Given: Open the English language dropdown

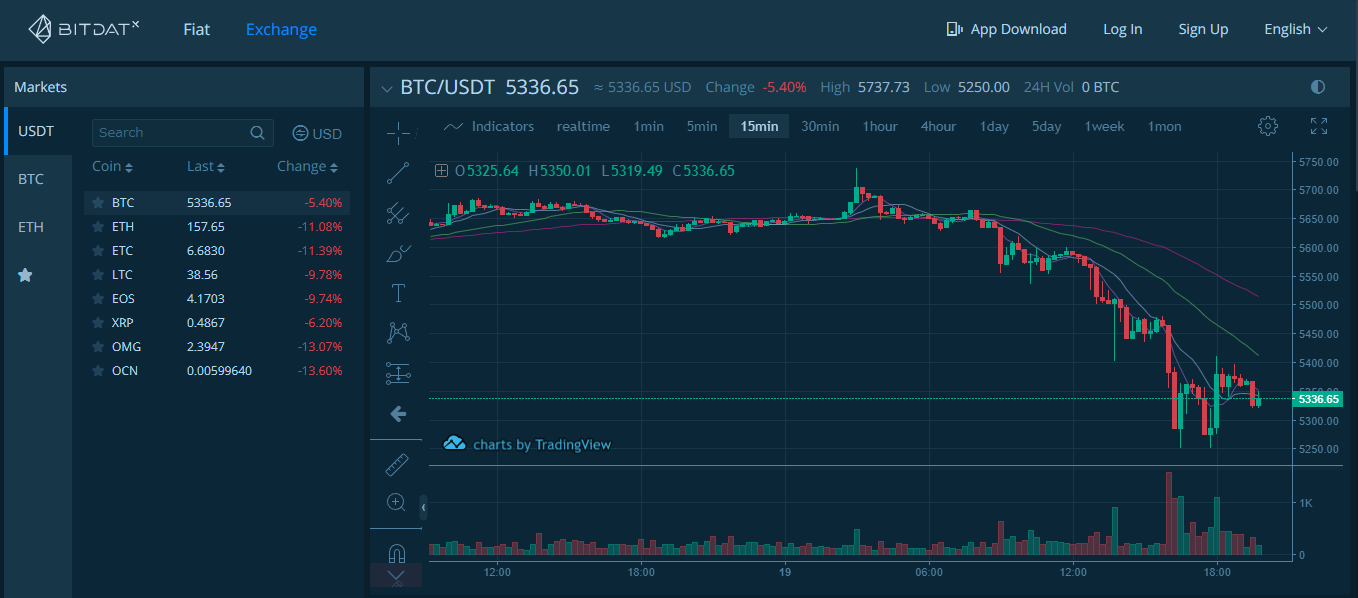Looking at the screenshot, I should tap(1295, 29).
